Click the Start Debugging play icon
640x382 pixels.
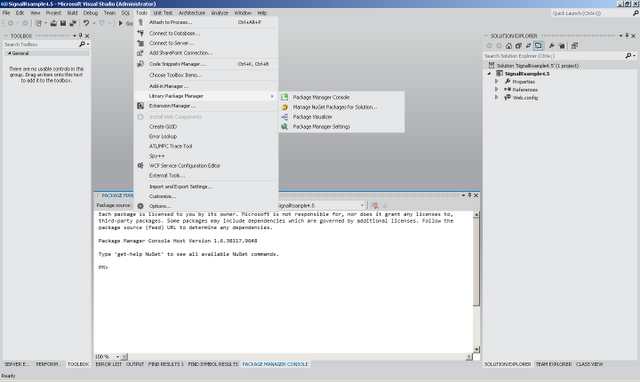120,23
